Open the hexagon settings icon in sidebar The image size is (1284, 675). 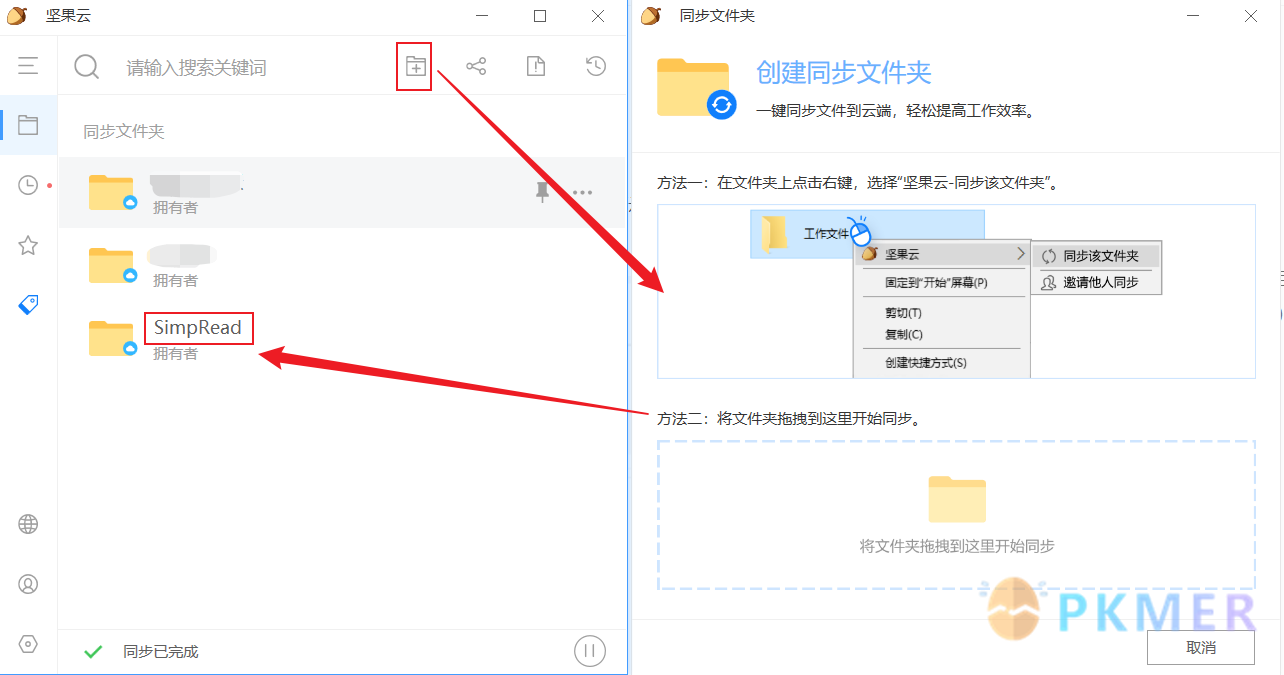point(28,644)
